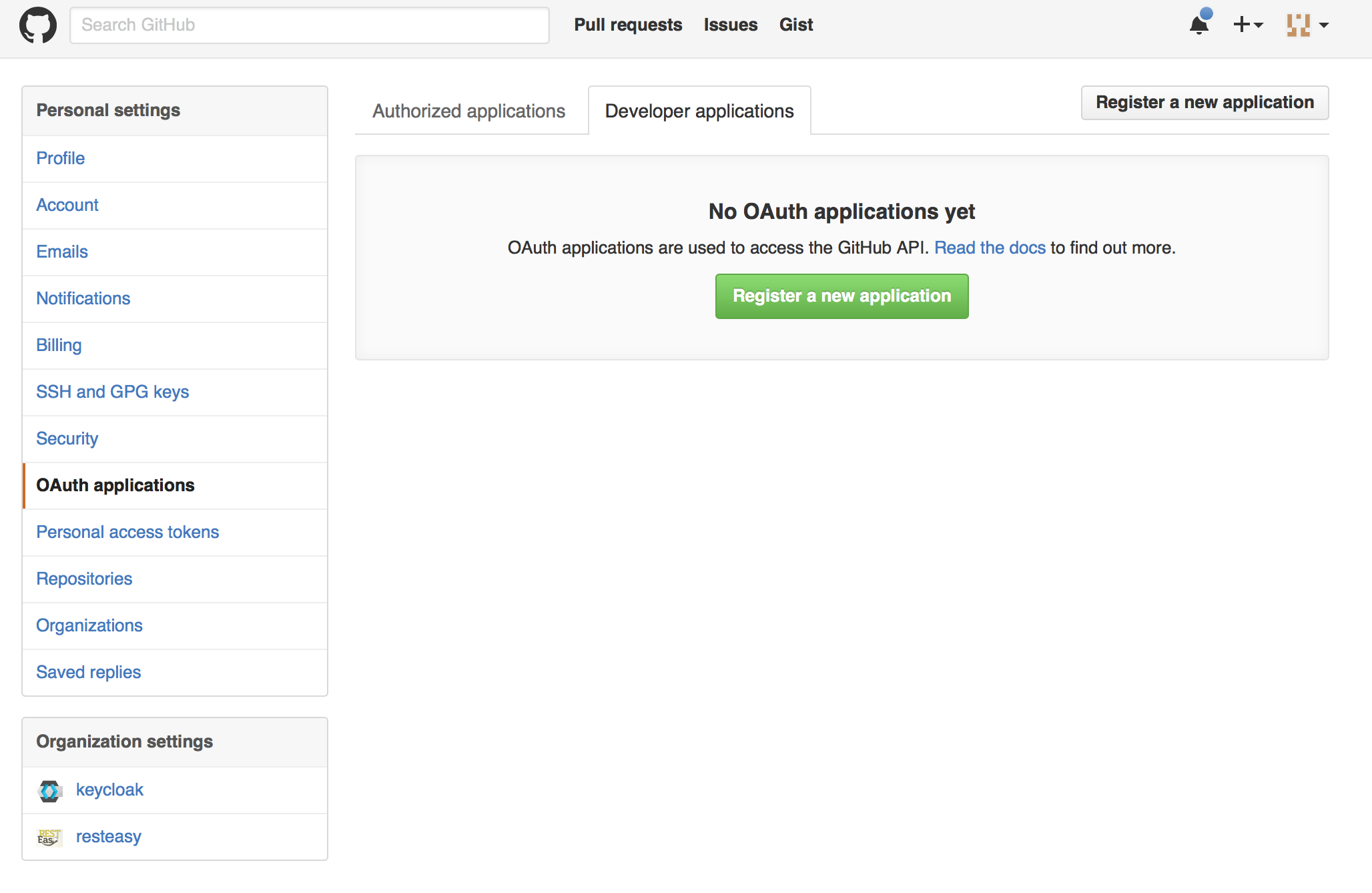
Task: Go to SSH and GPG keys settings
Action: (112, 392)
